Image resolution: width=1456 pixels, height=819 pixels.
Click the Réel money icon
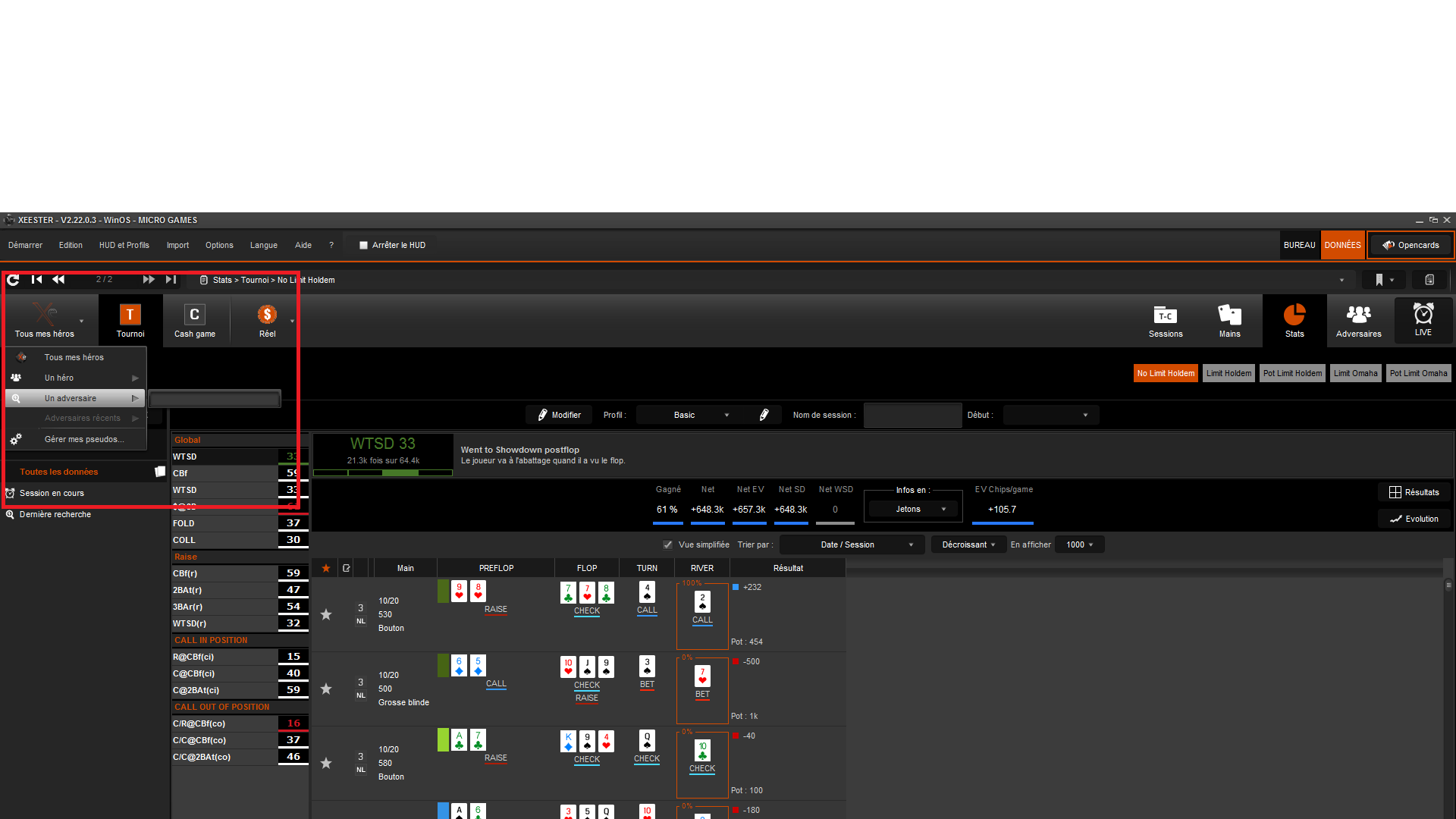click(267, 315)
